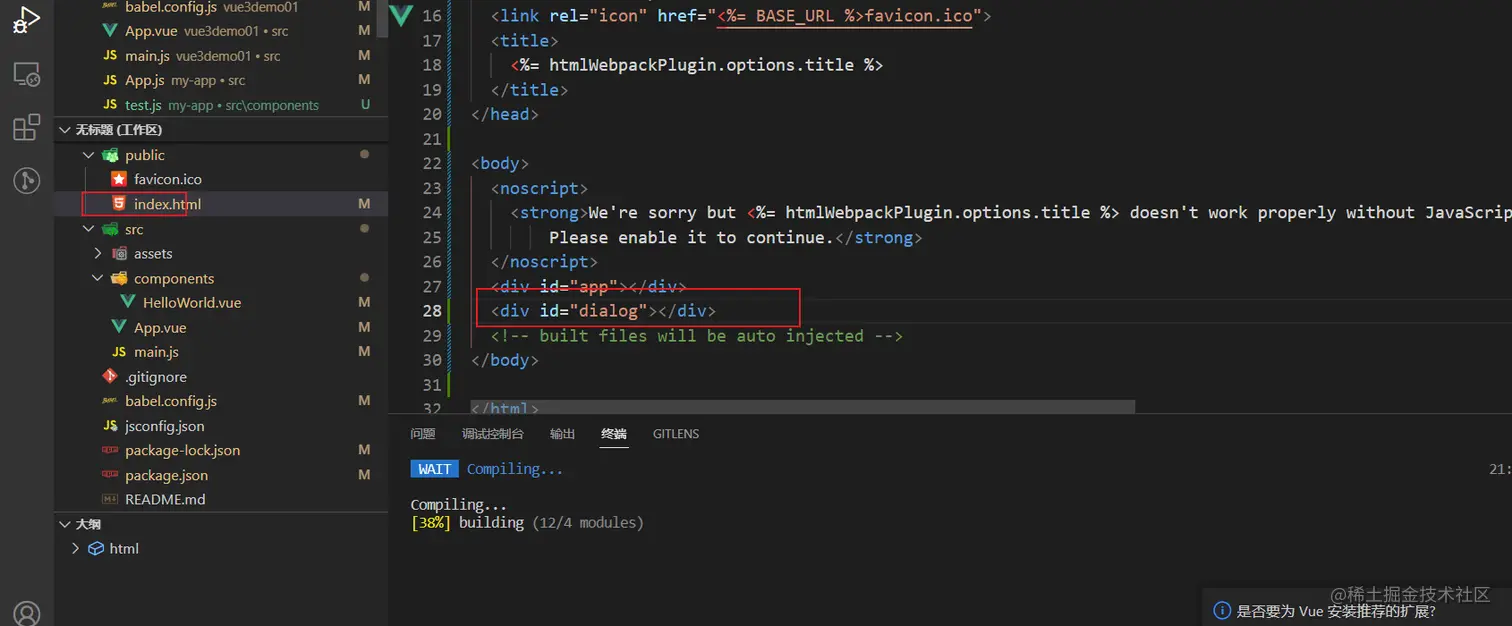Image resolution: width=1512 pixels, height=626 pixels.
Task: Click the WAIT badge in terminal
Action: click(x=435, y=469)
